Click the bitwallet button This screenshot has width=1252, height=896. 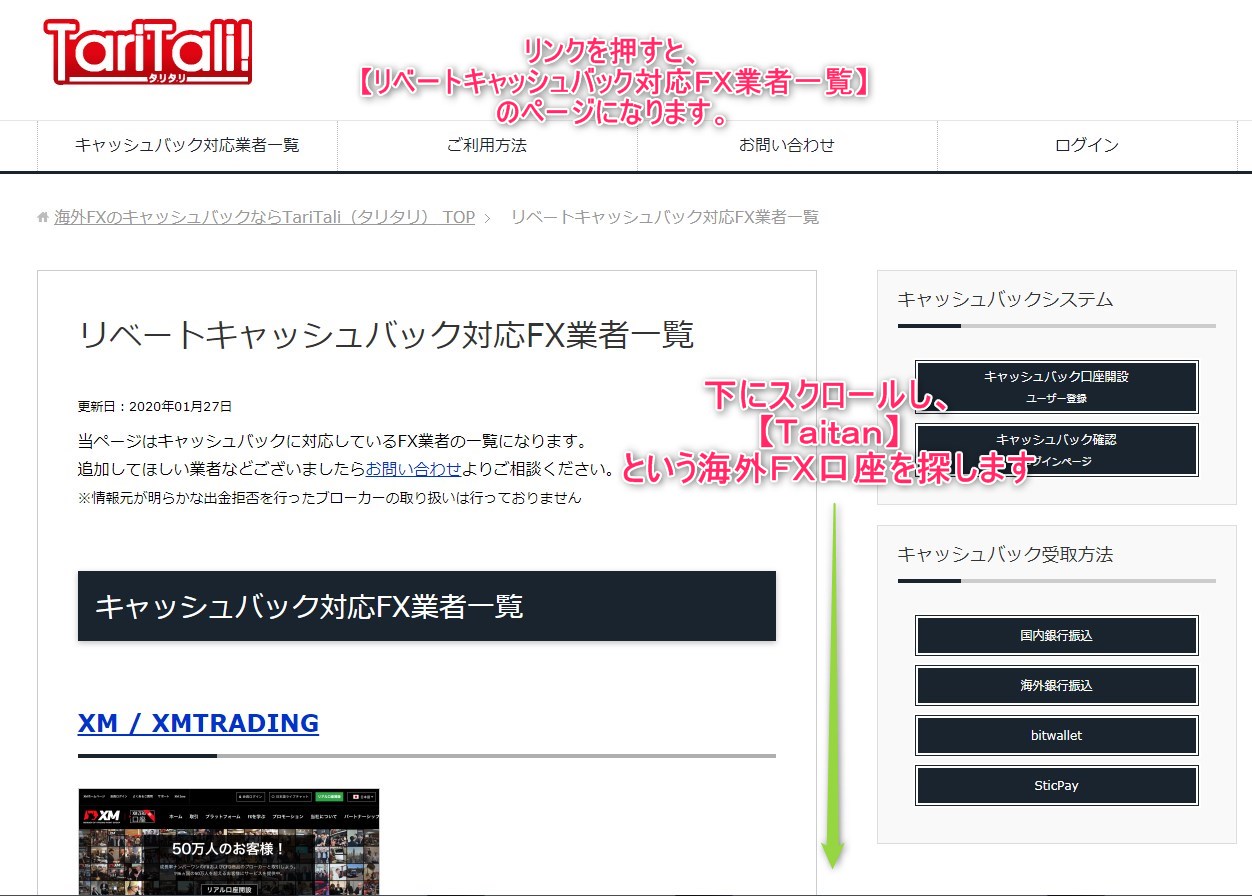click(x=1057, y=736)
